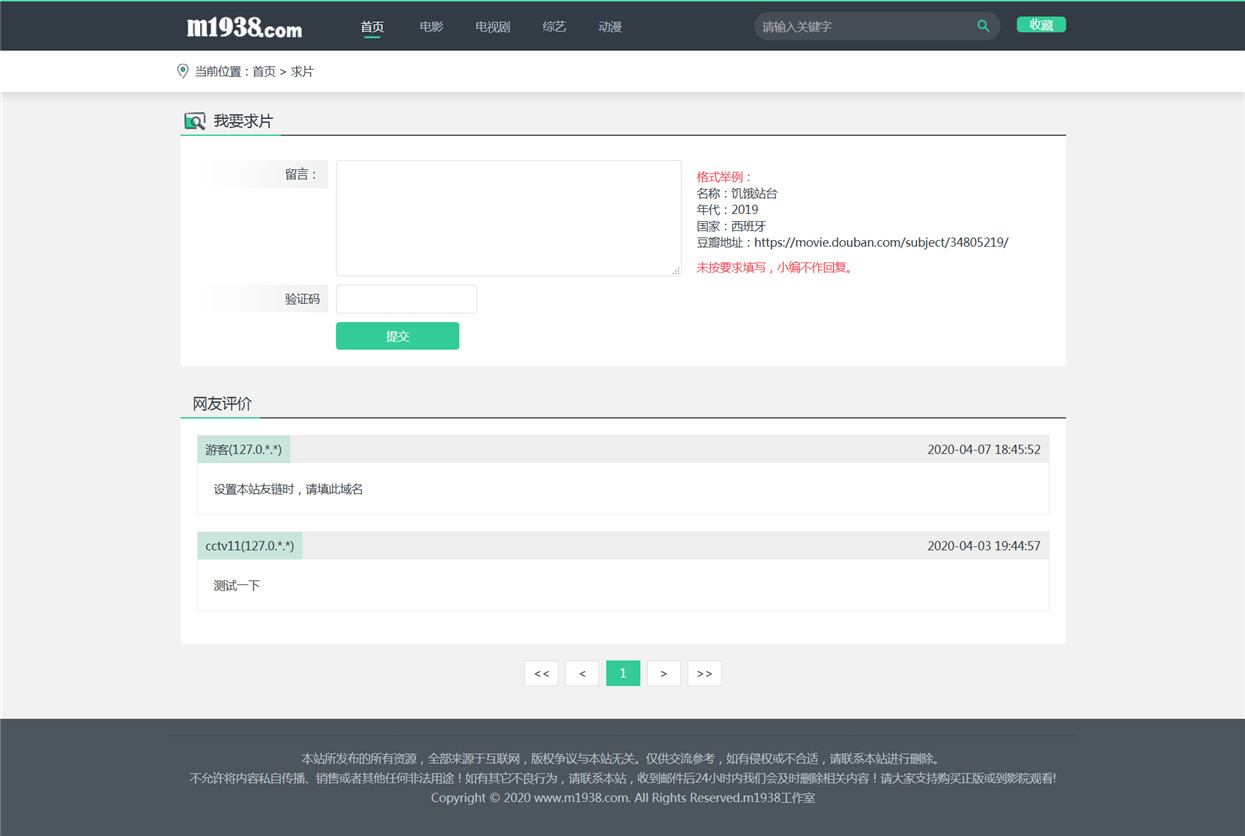Click comment 测试一下
This screenshot has height=836, width=1245.
click(x=237, y=585)
